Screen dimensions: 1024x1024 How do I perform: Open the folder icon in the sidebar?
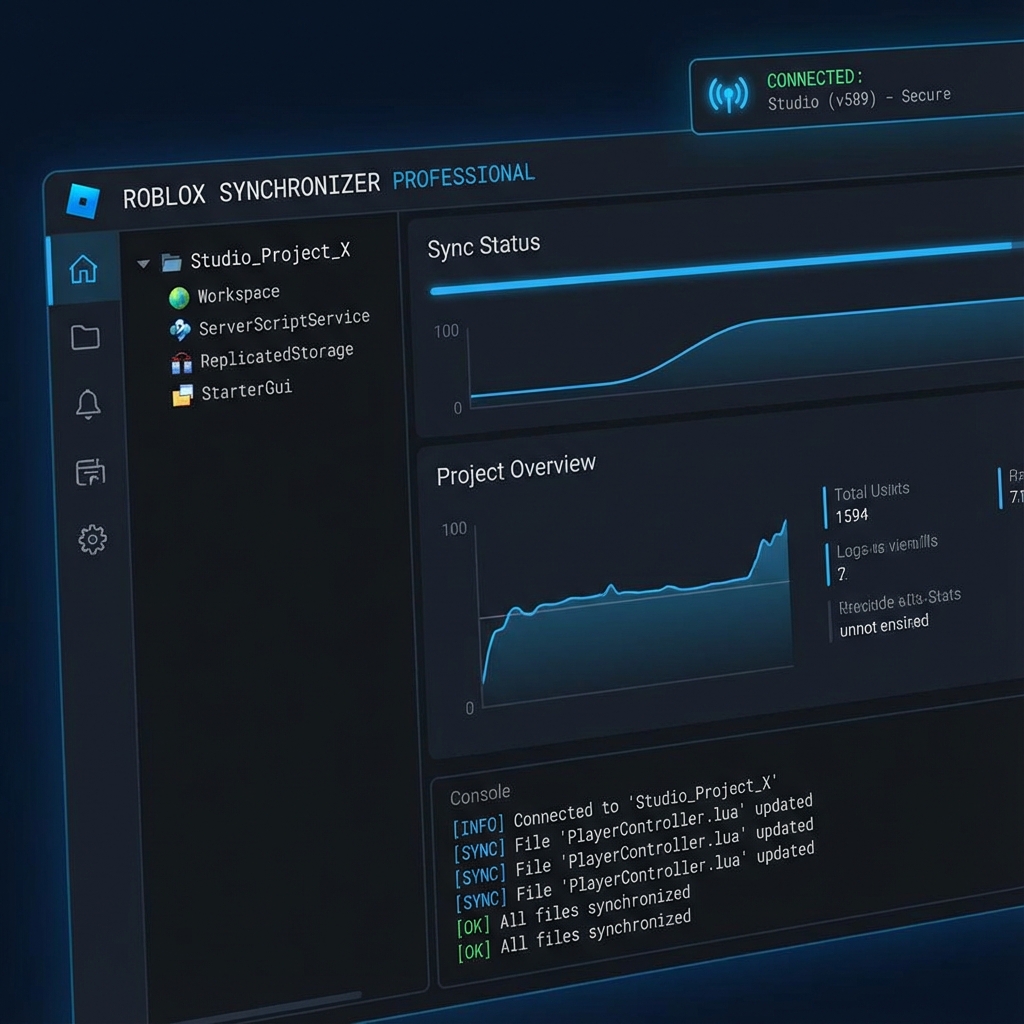(x=88, y=338)
